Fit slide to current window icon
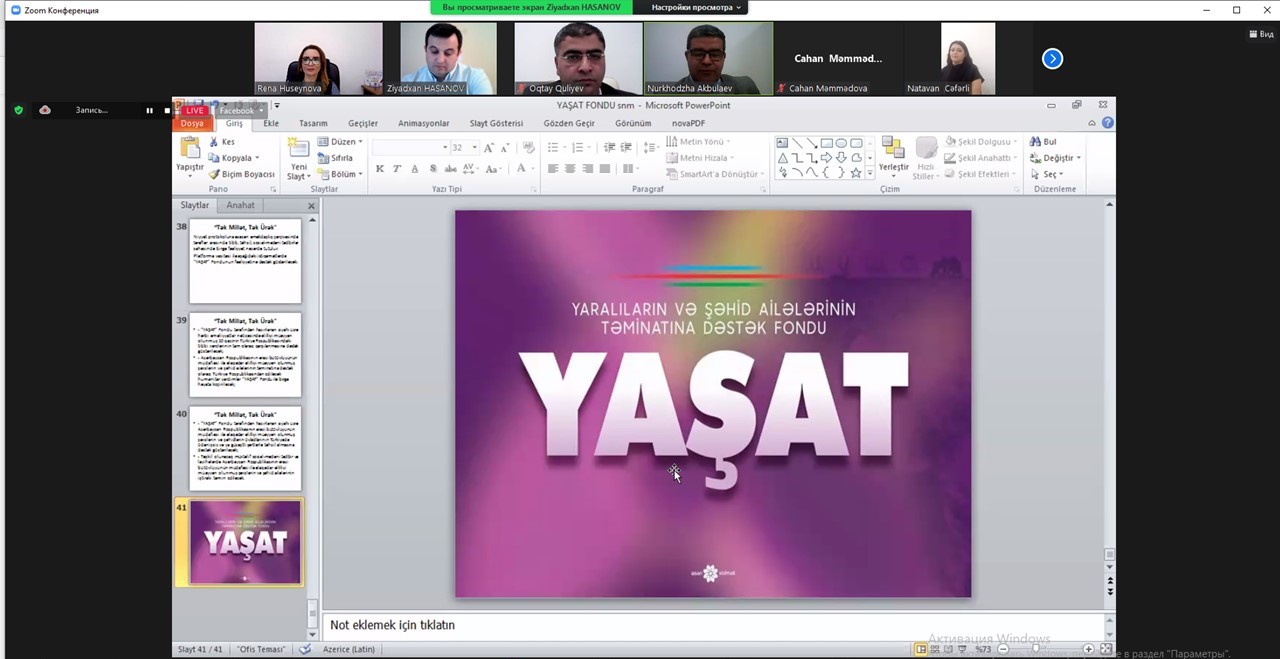The image size is (1280, 659). [1105, 649]
